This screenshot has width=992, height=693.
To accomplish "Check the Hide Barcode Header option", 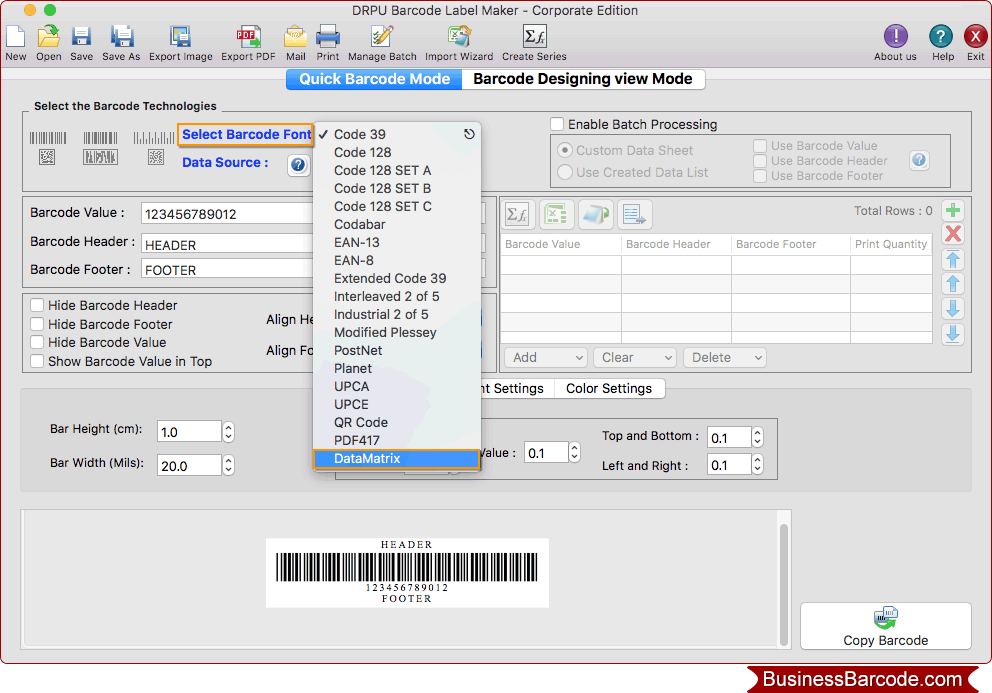I will [37, 305].
